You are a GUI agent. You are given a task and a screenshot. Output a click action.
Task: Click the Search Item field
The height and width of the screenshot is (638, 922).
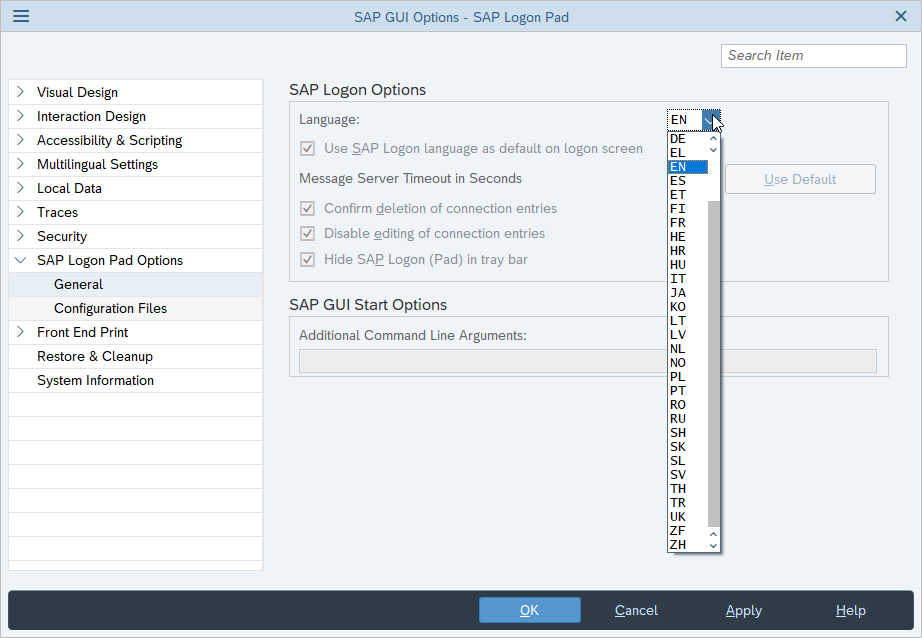[x=813, y=55]
